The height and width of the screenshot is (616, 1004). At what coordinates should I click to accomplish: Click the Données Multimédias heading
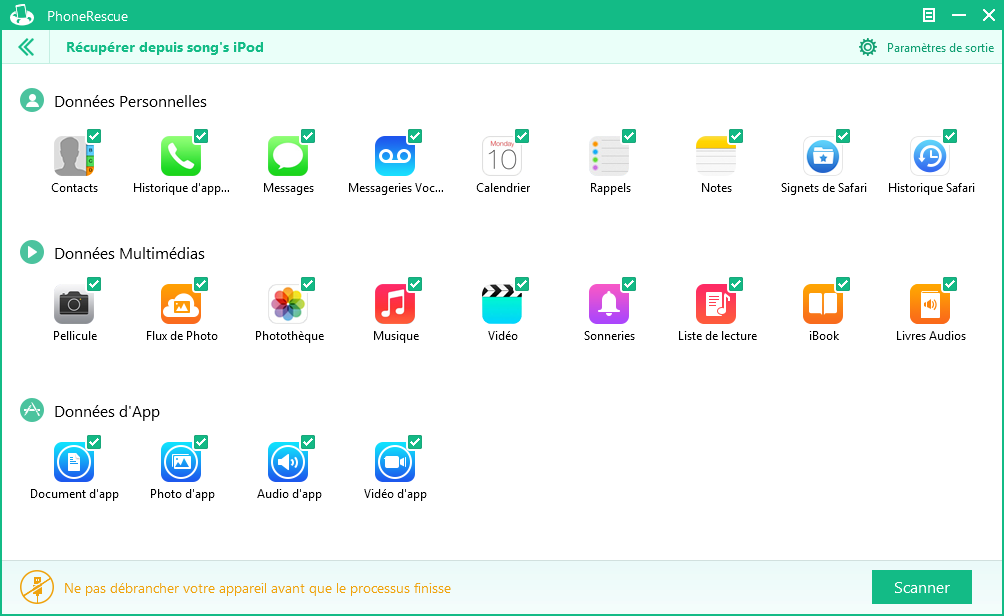129,254
